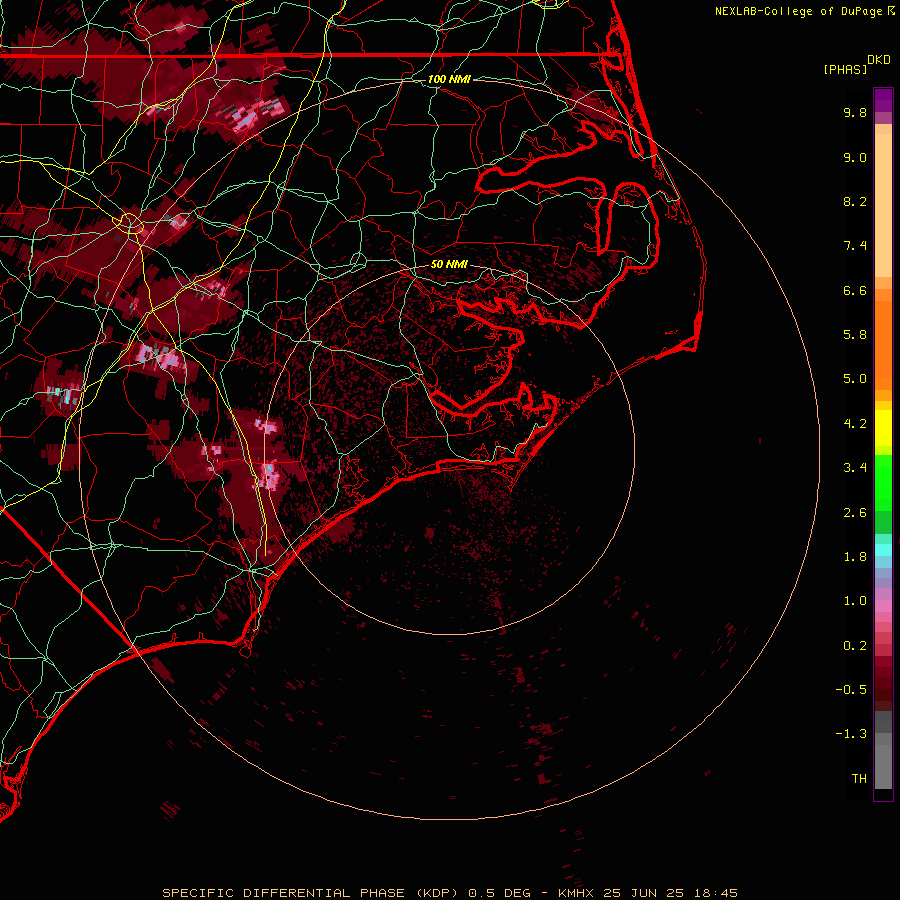The image size is (900, 900).
Task: Click the 3.4 scale value
Action: tap(855, 468)
